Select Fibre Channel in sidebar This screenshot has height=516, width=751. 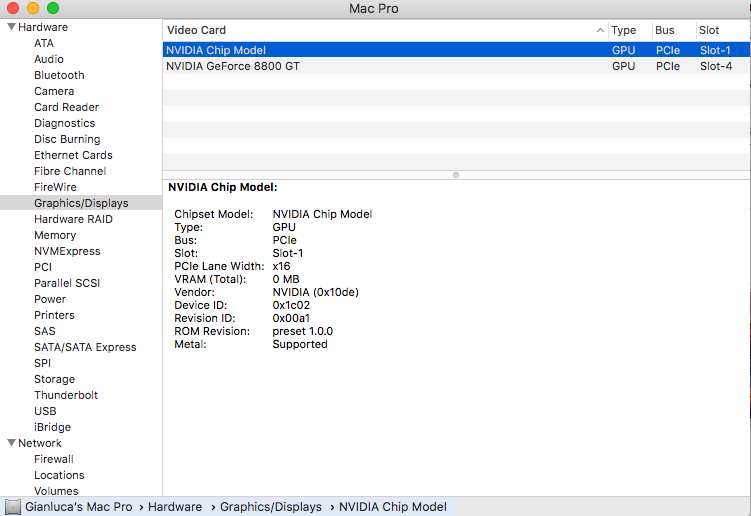tap(70, 171)
